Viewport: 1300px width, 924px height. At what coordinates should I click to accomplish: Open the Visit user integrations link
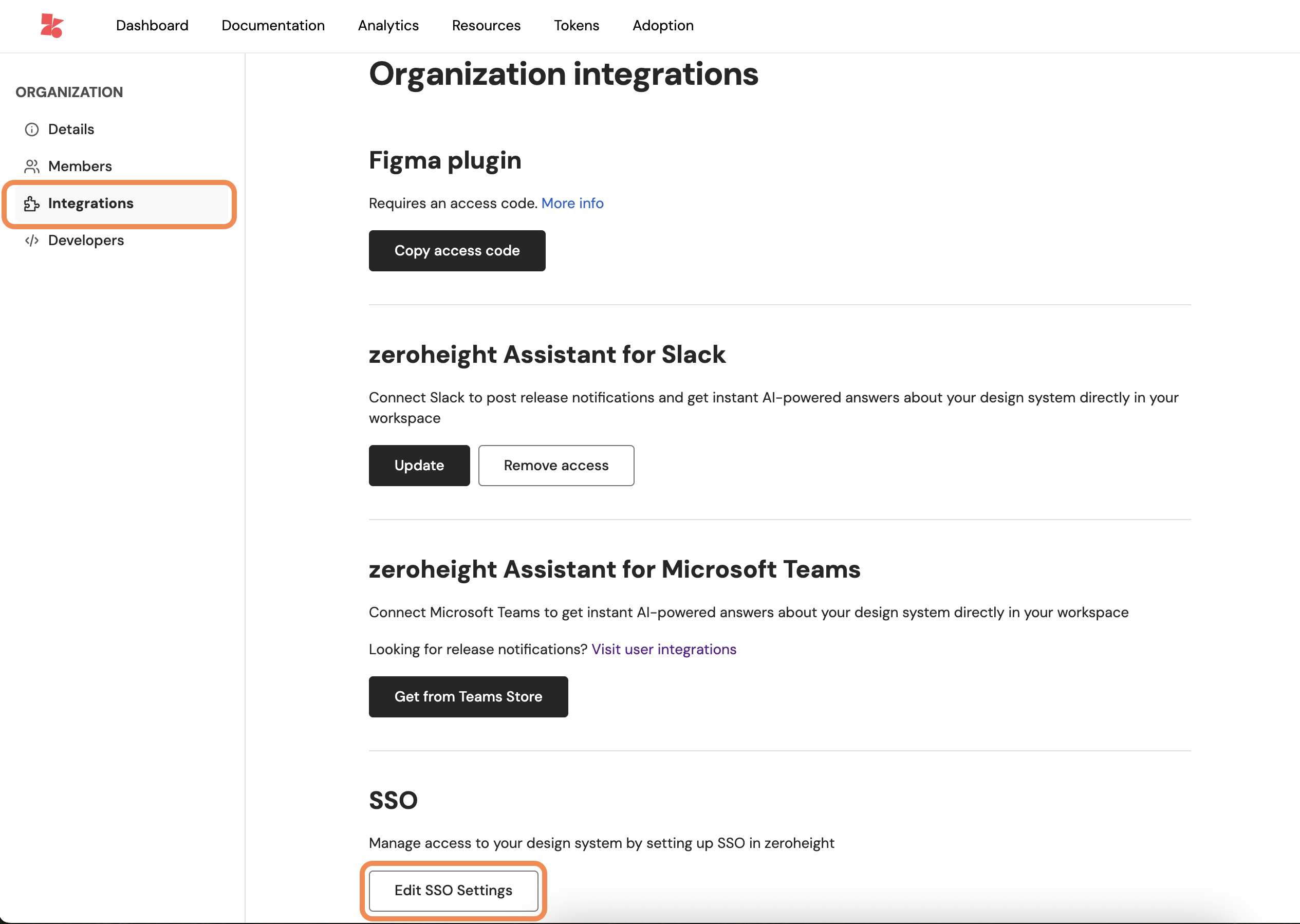click(x=663, y=649)
